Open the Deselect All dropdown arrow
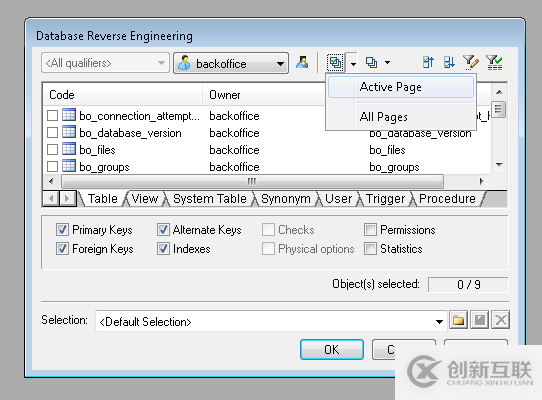The image size is (542, 400). (387, 63)
